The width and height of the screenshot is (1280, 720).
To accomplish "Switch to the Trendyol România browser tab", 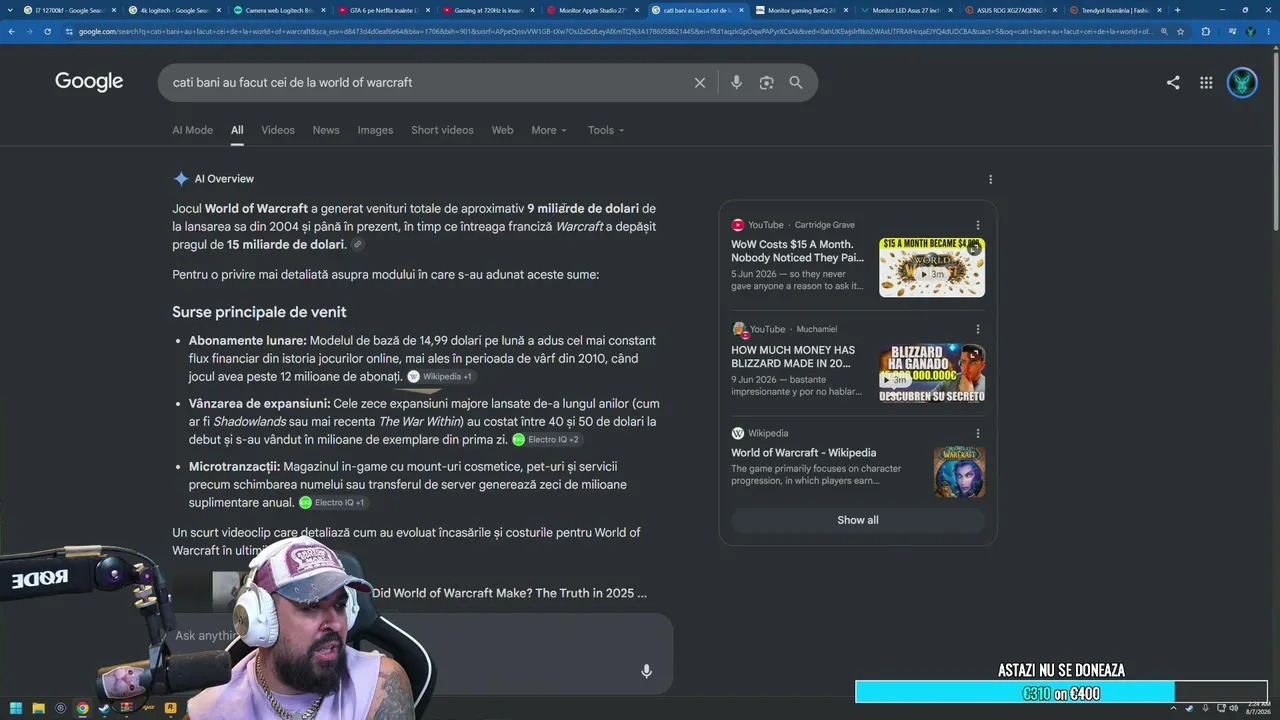I will [1115, 10].
